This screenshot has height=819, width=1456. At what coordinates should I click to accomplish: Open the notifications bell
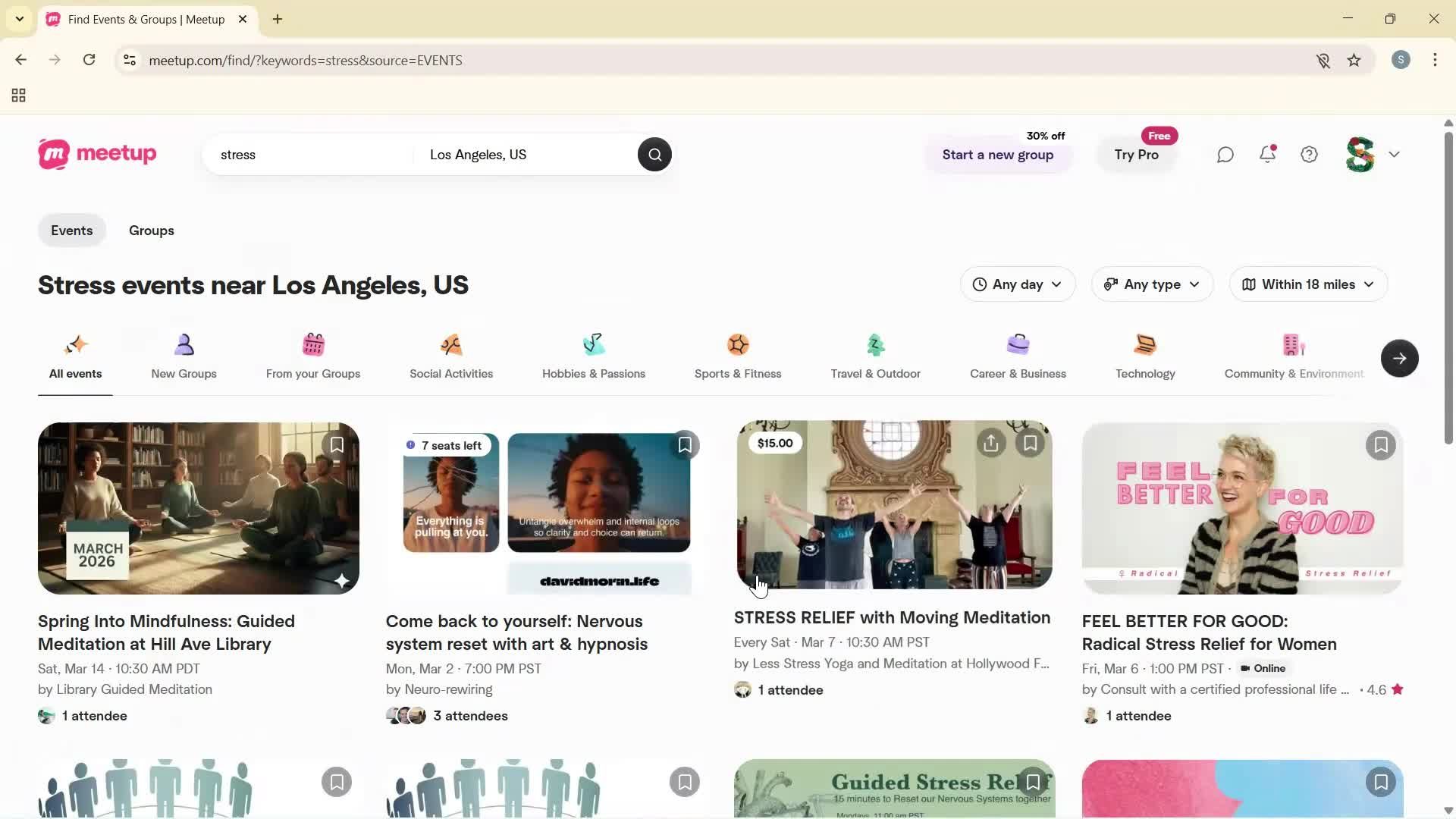pyautogui.click(x=1266, y=154)
